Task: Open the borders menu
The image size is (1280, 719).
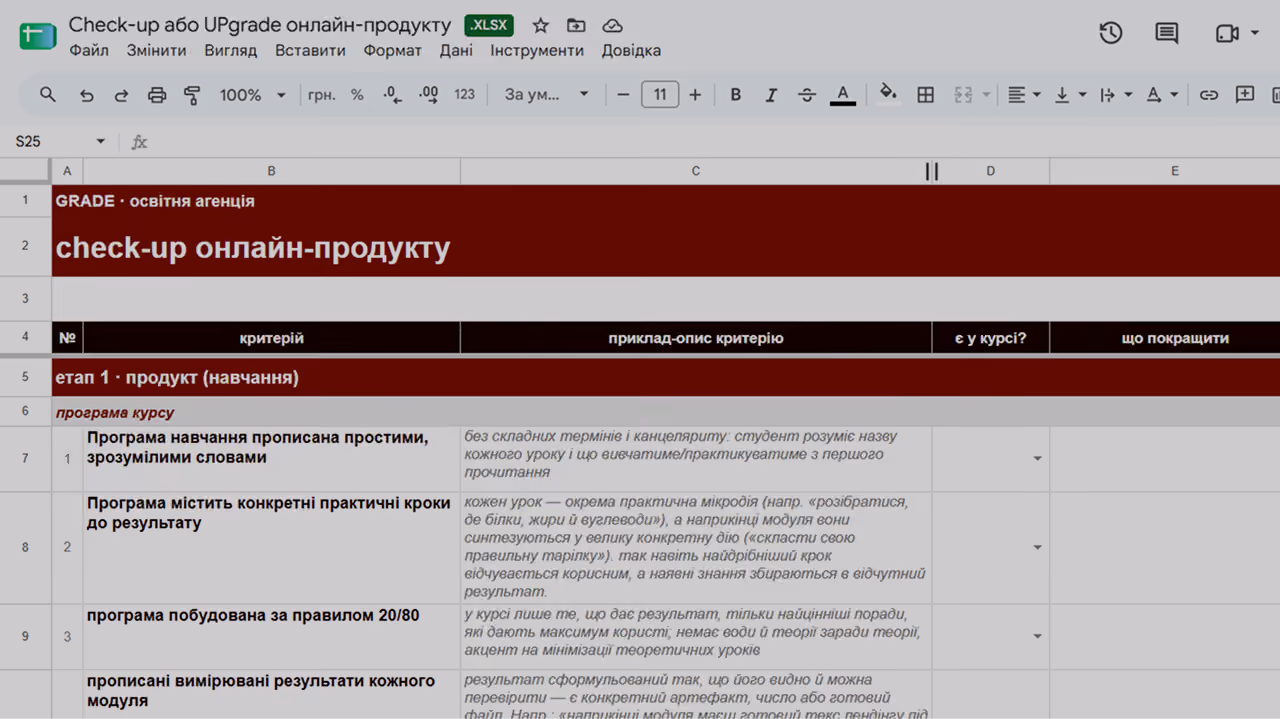Action: [x=925, y=95]
